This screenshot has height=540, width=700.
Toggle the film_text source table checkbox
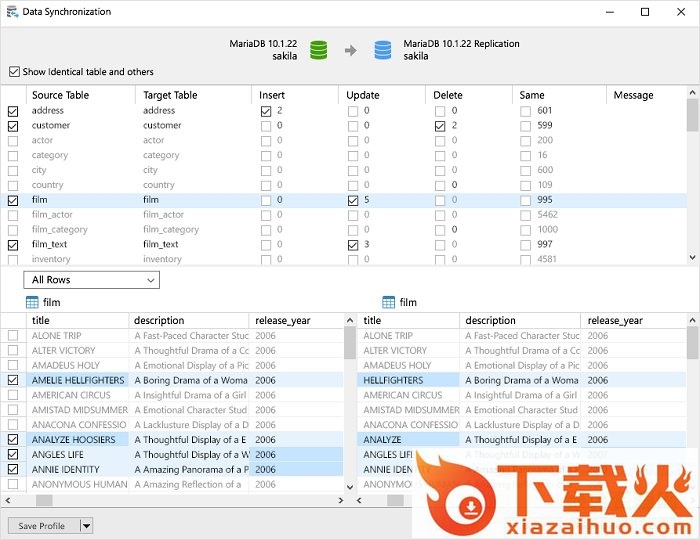(x=13, y=245)
